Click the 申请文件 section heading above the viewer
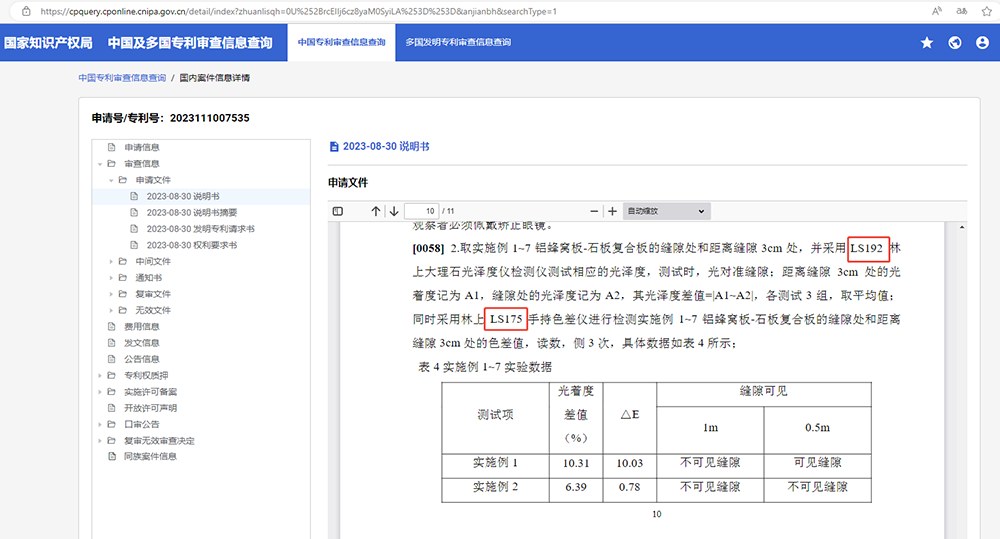Screen dimensions: 1000x539 pyautogui.click(x=348, y=182)
